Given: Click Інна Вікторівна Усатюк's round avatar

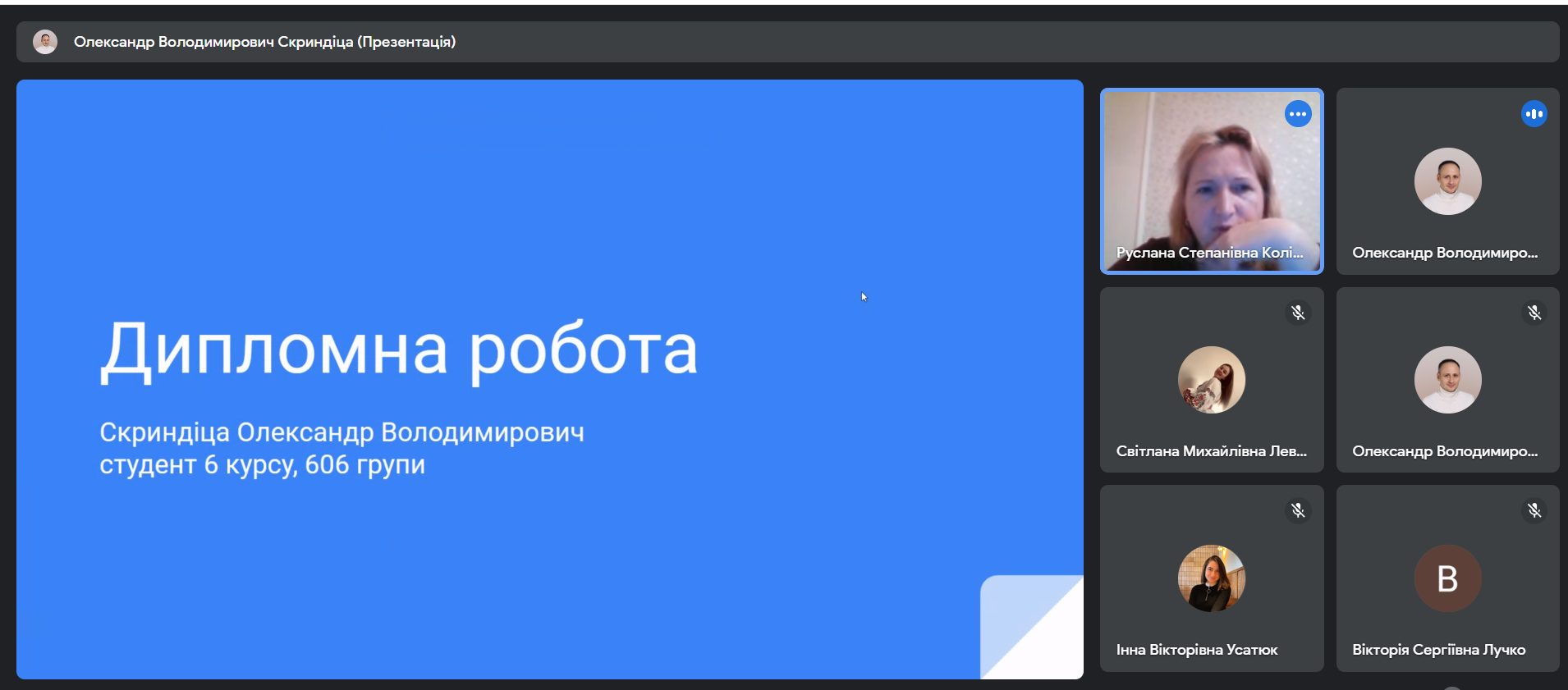Looking at the screenshot, I should [x=1212, y=578].
